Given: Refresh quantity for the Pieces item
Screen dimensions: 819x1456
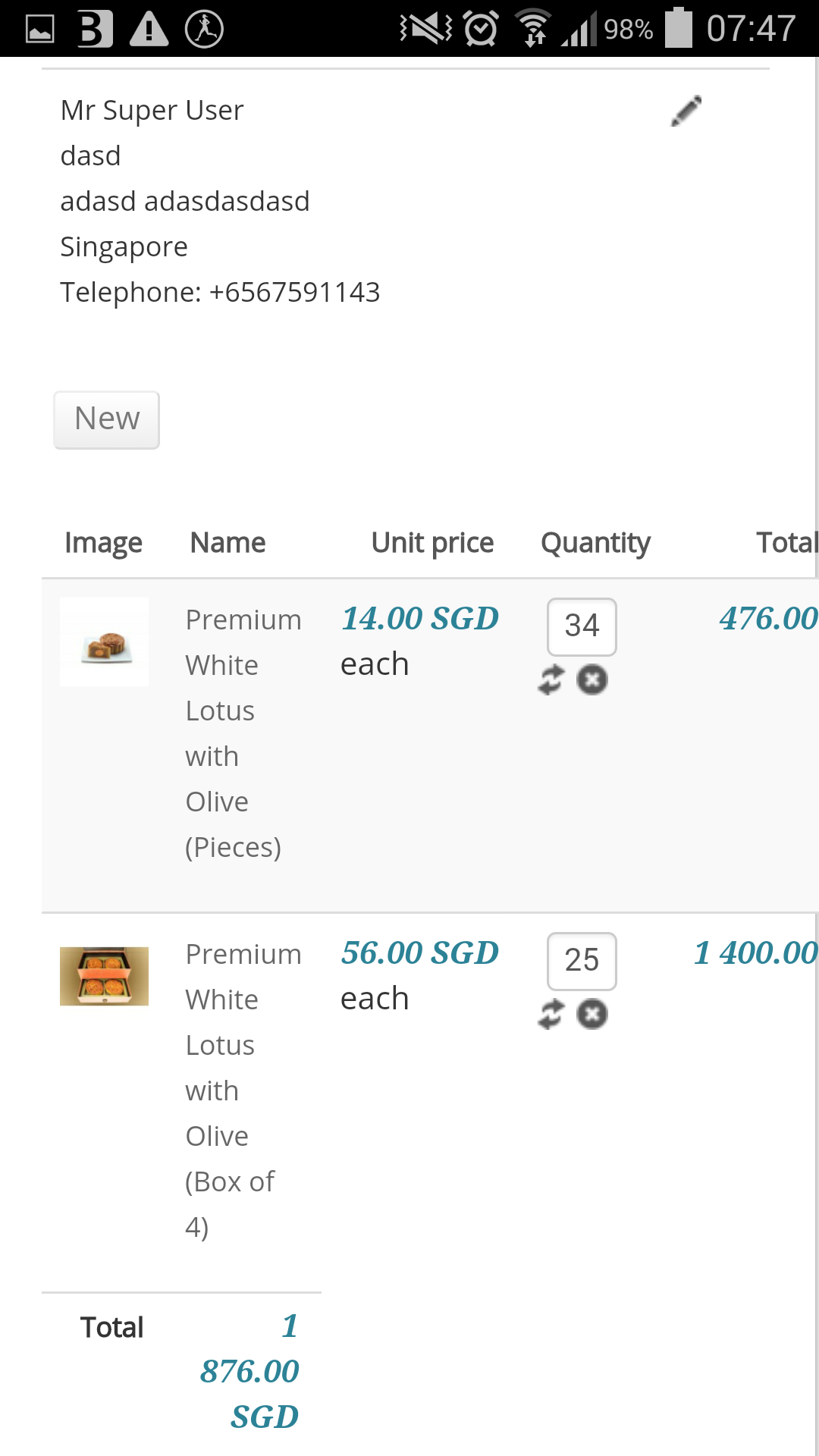Looking at the screenshot, I should pos(551,679).
